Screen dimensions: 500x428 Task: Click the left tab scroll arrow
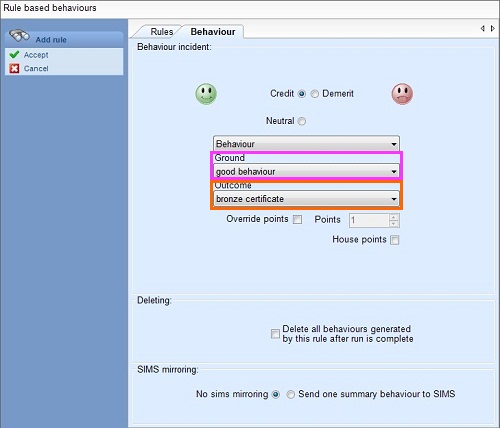482,29
